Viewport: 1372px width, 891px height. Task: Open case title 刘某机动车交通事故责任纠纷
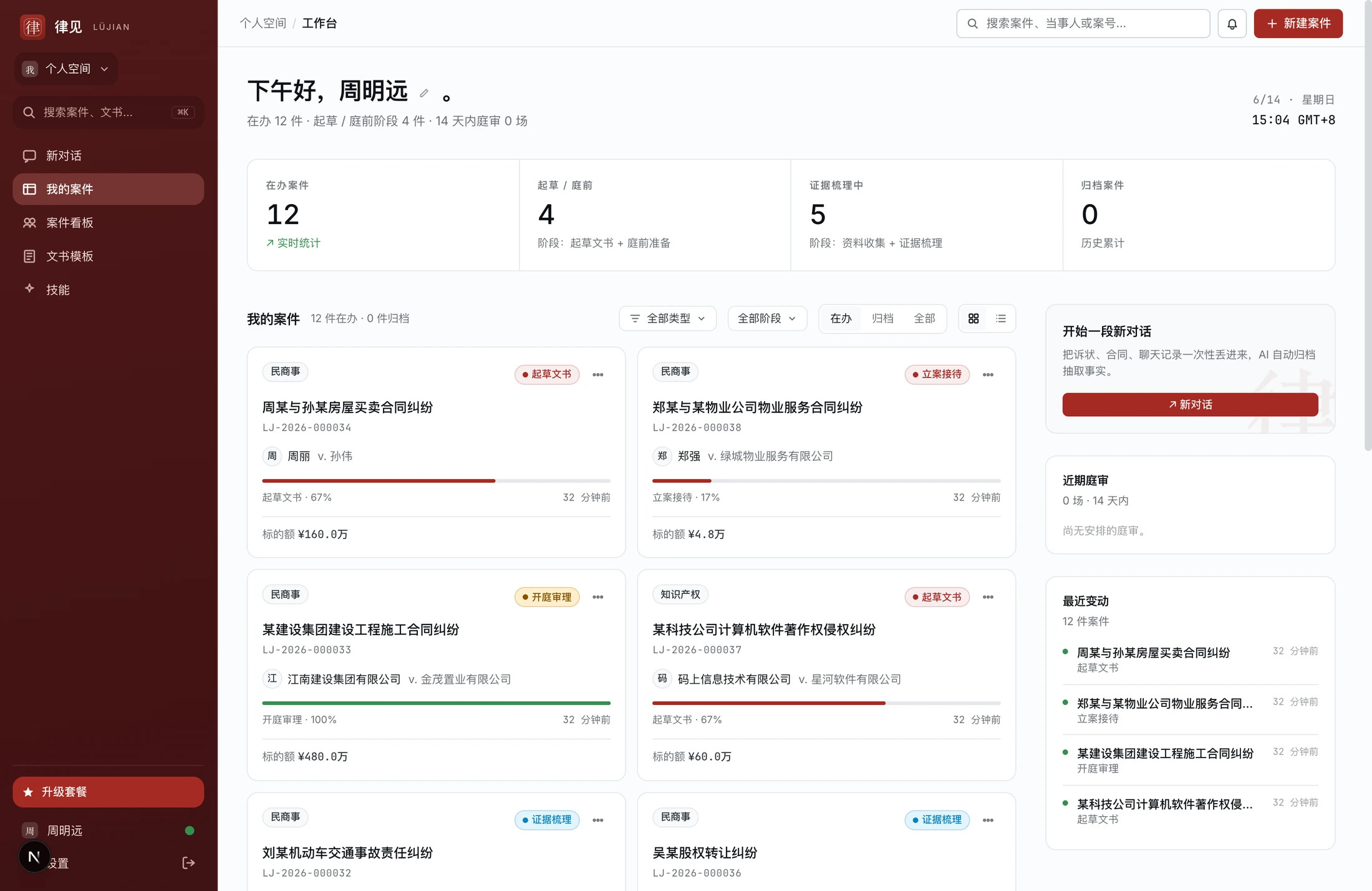click(347, 853)
